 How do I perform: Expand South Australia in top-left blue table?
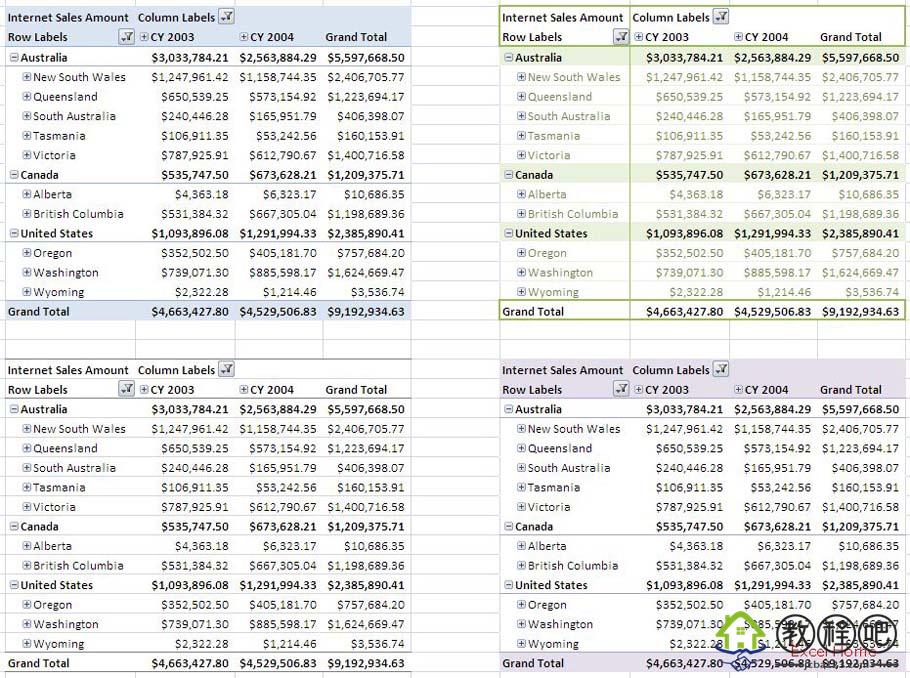click(27, 116)
